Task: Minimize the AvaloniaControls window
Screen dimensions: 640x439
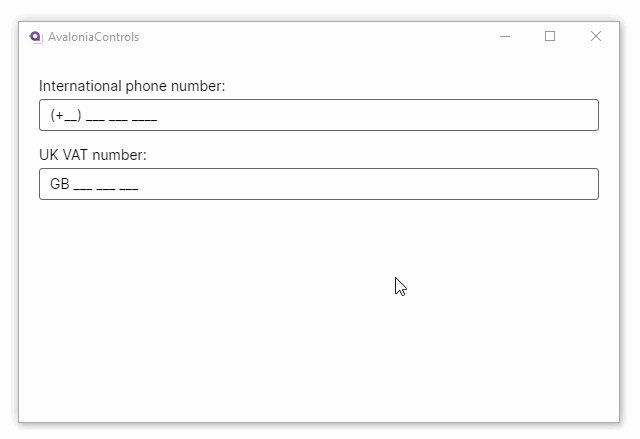Action: click(505, 37)
